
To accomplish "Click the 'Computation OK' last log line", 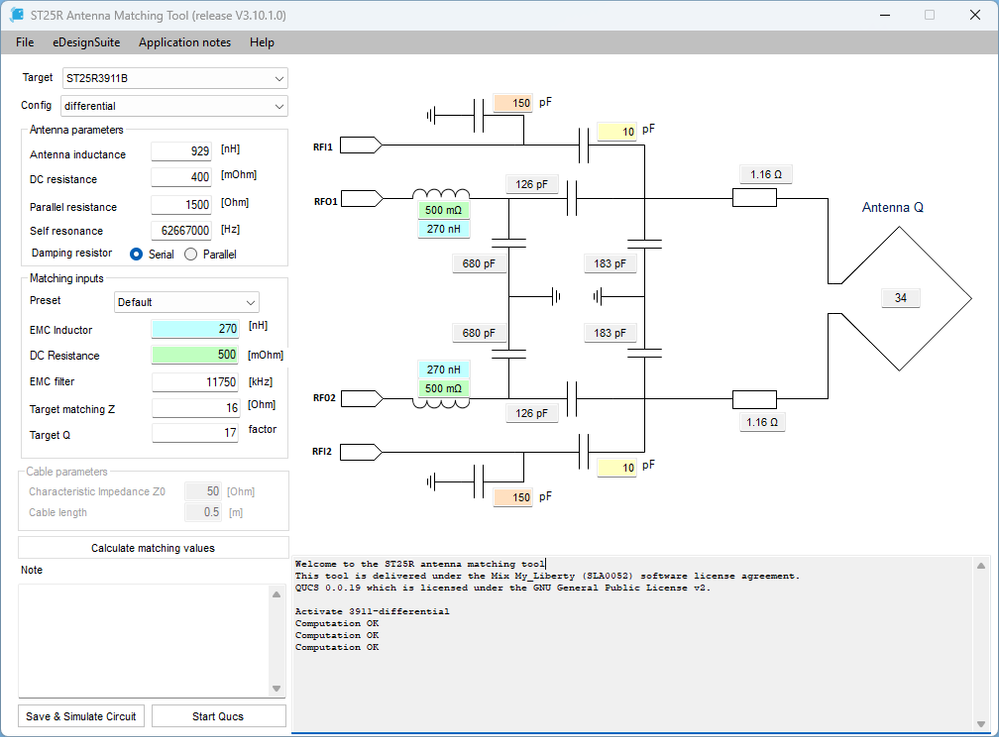I will [336, 647].
